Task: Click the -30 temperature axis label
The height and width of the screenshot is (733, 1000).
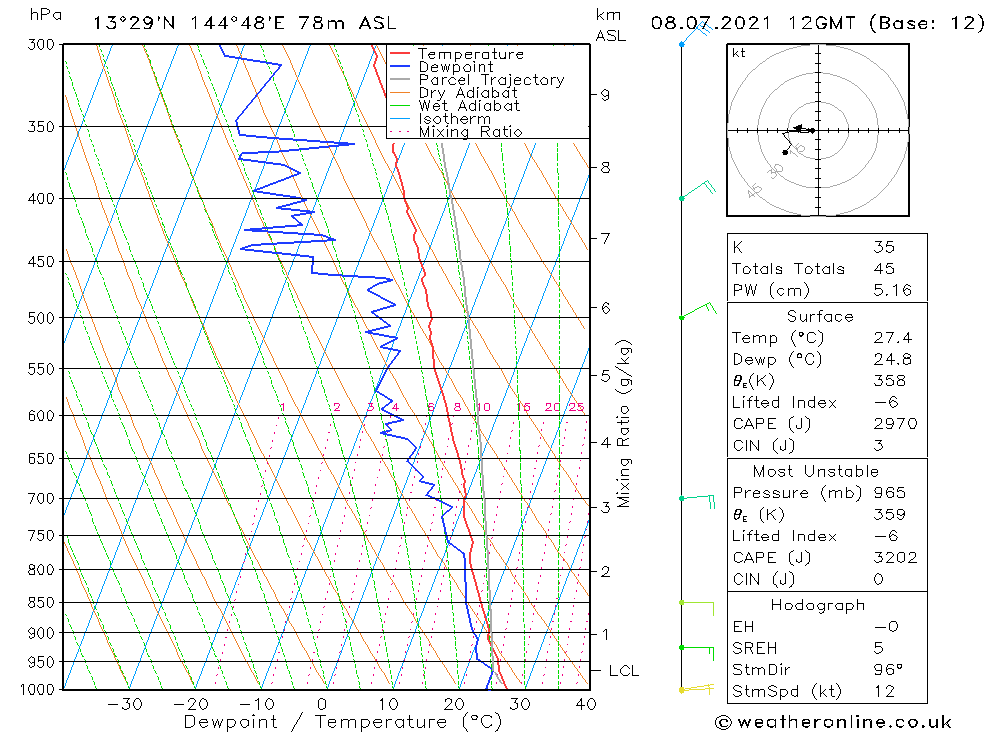Action: click(124, 704)
